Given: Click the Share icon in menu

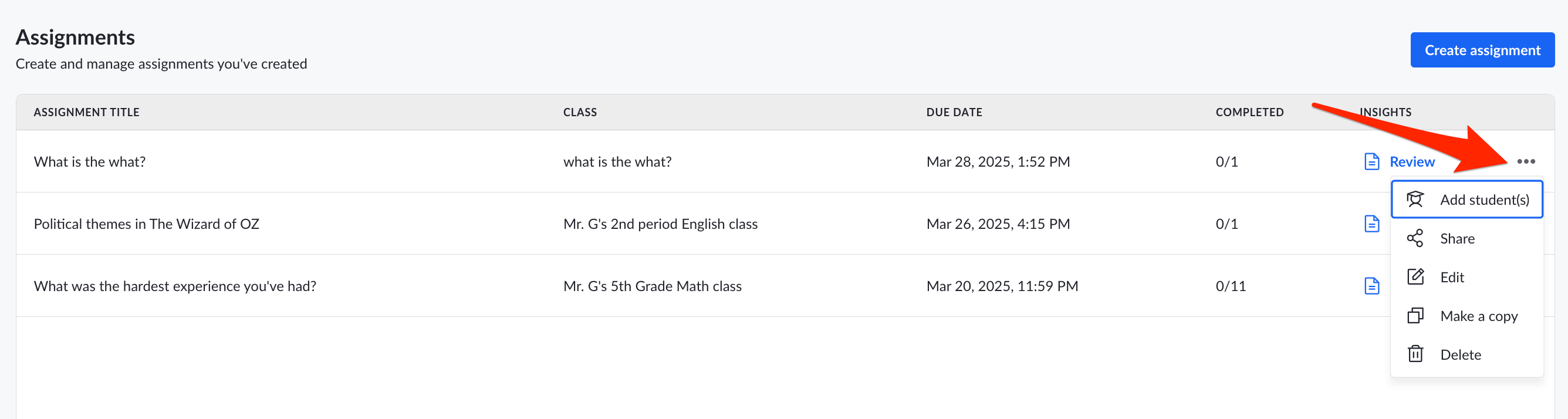Looking at the screenshot, I should click(x=1415, y=238).
